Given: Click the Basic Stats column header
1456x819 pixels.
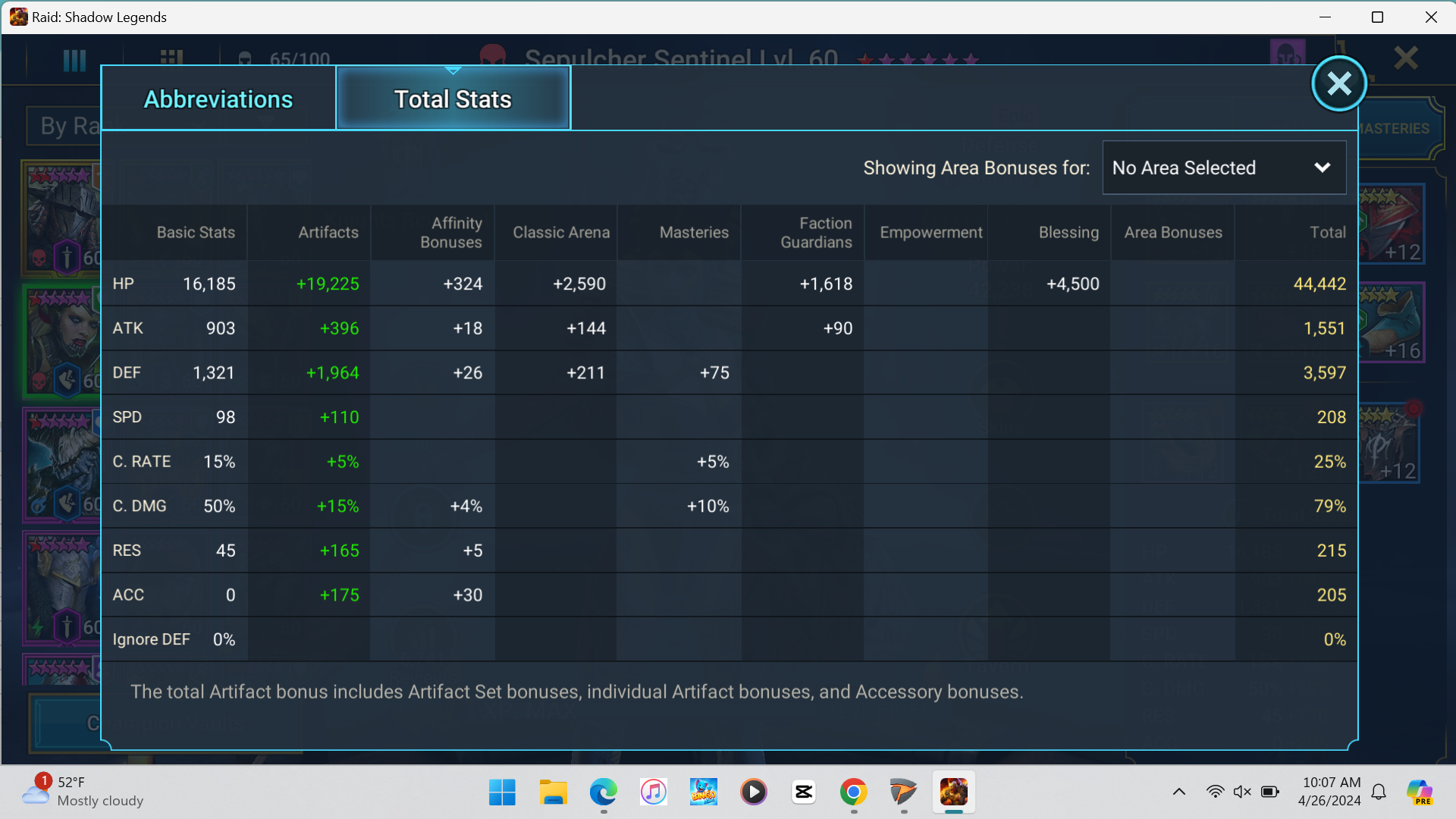Looking at the screenshot, I should click(196, 232).
